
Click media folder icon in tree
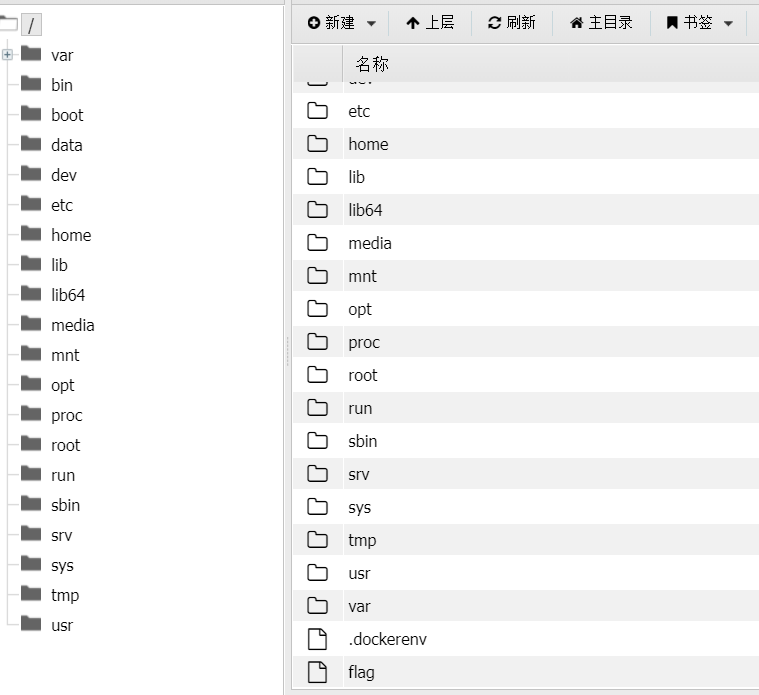pos(31,324)
